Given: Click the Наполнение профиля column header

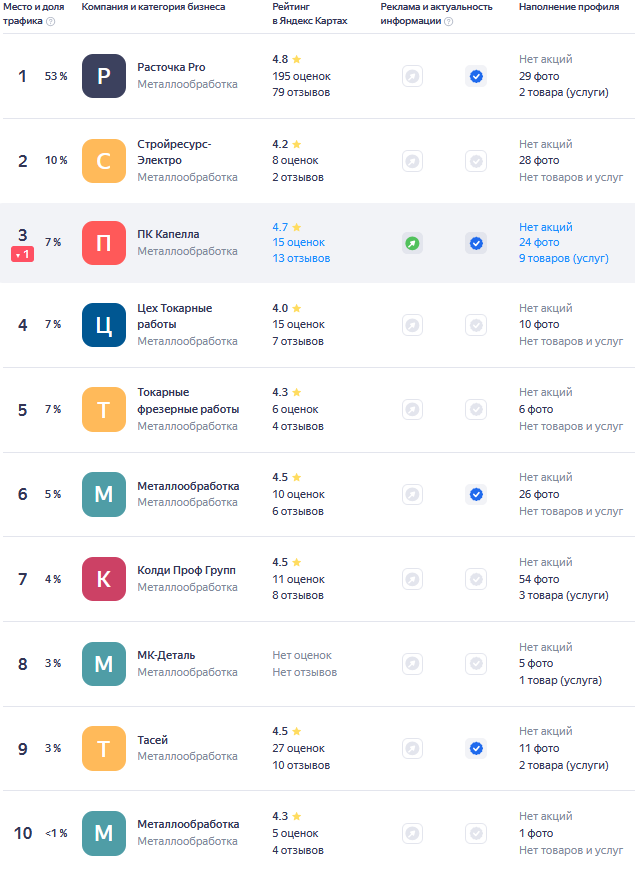Looking at the screenshot, I should pos(569,7).
